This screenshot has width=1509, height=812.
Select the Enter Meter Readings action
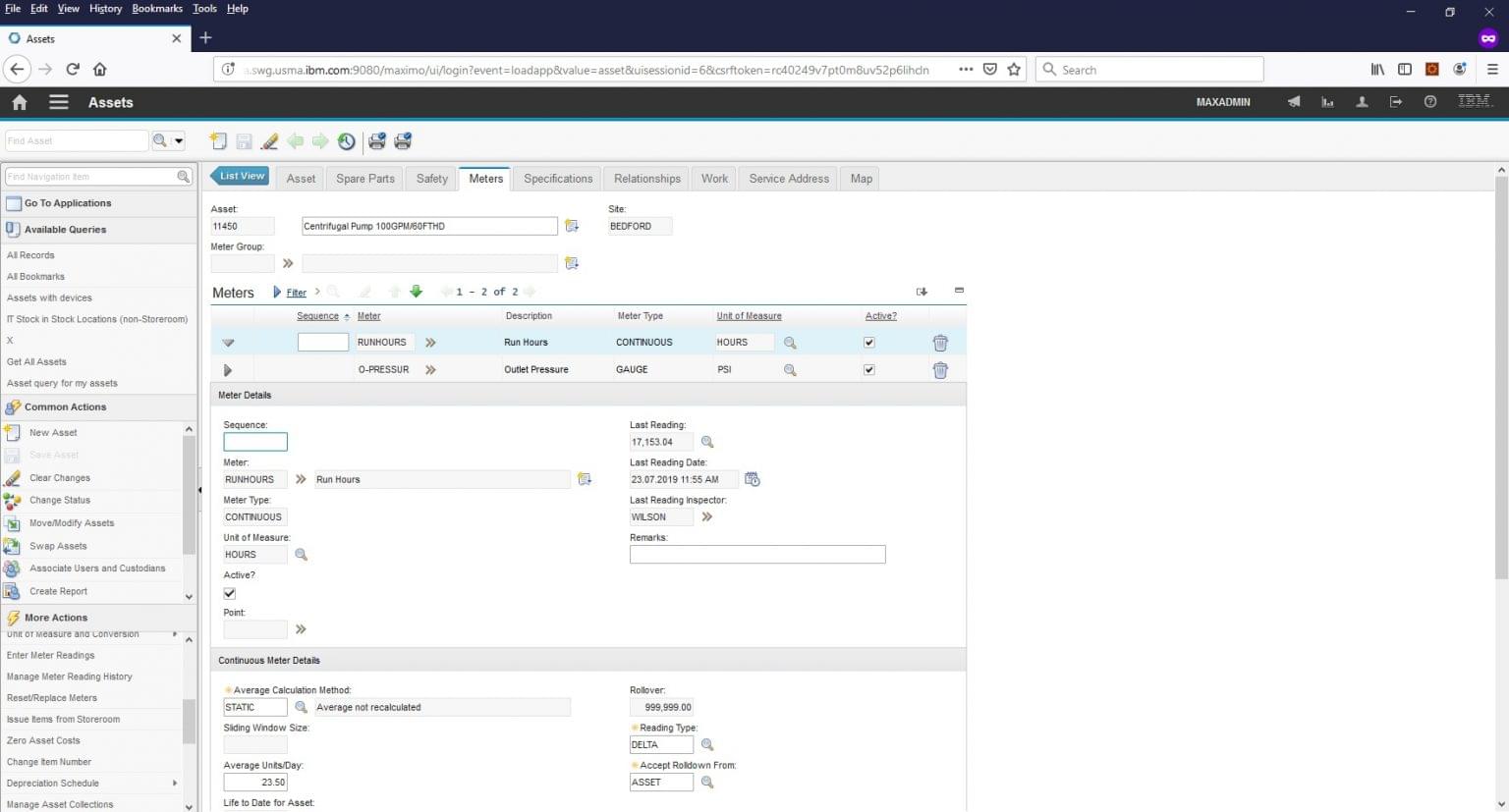51,655
